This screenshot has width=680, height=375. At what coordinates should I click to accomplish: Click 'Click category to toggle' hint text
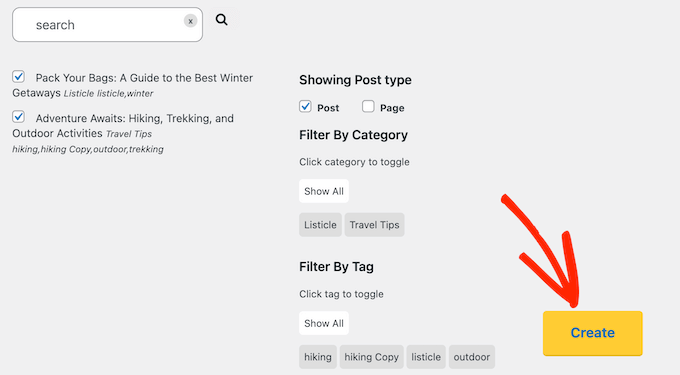(354, 162)
